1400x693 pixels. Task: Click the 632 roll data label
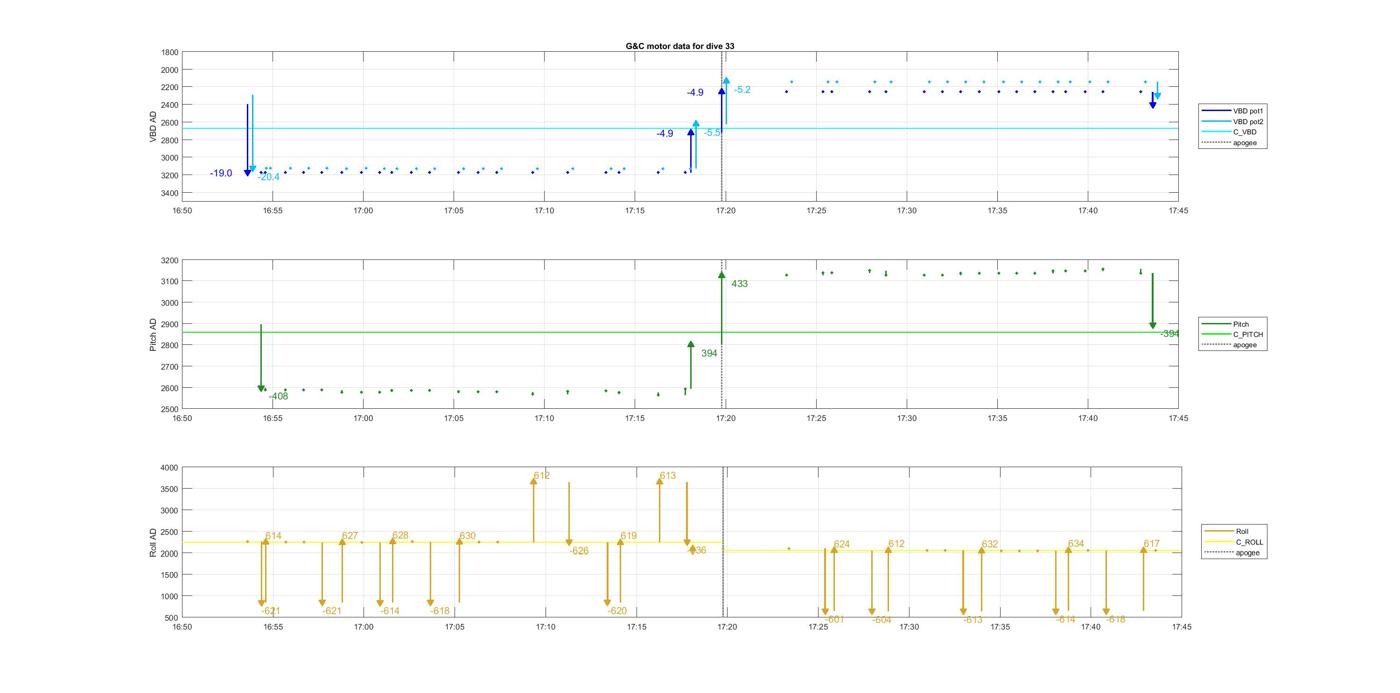coord(990,545)
